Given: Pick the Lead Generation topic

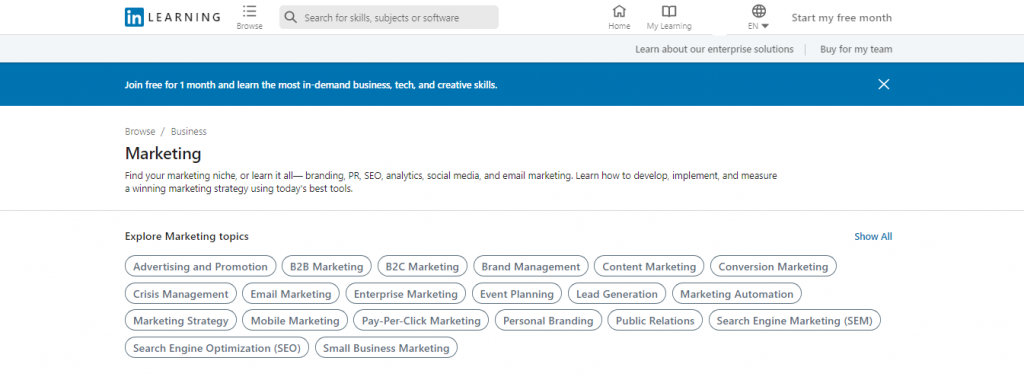Looking at the screenshot, I should coord(617,294).
